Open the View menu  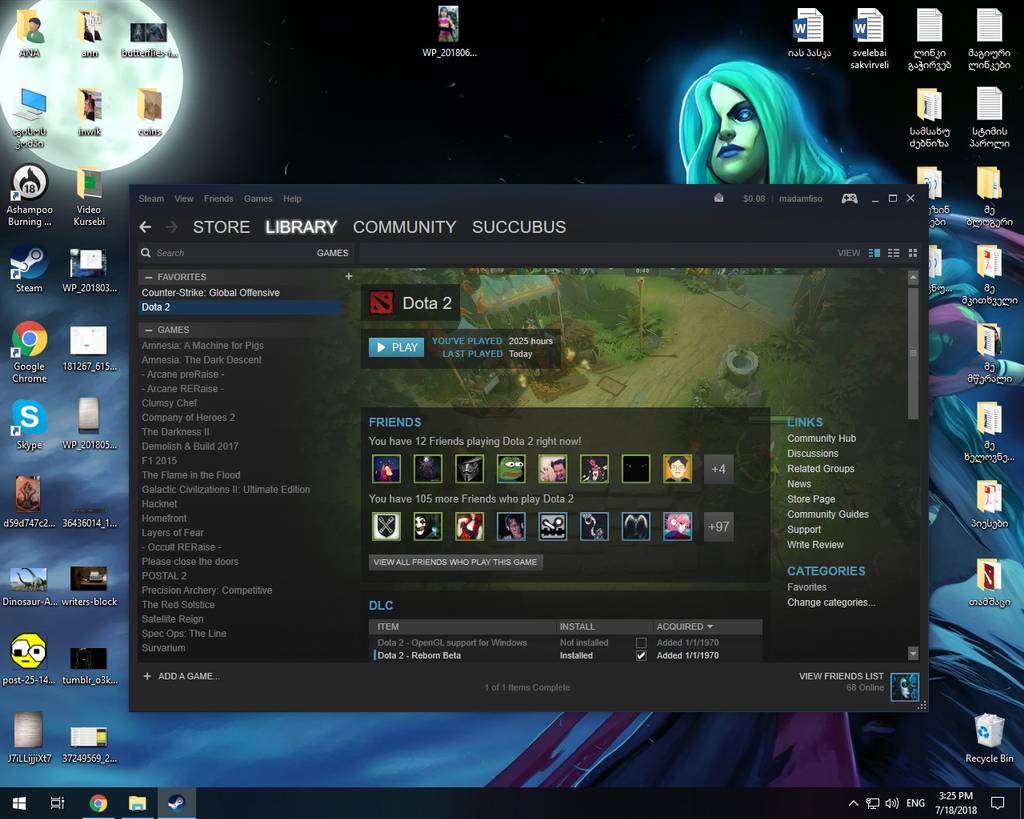[184, 199]
